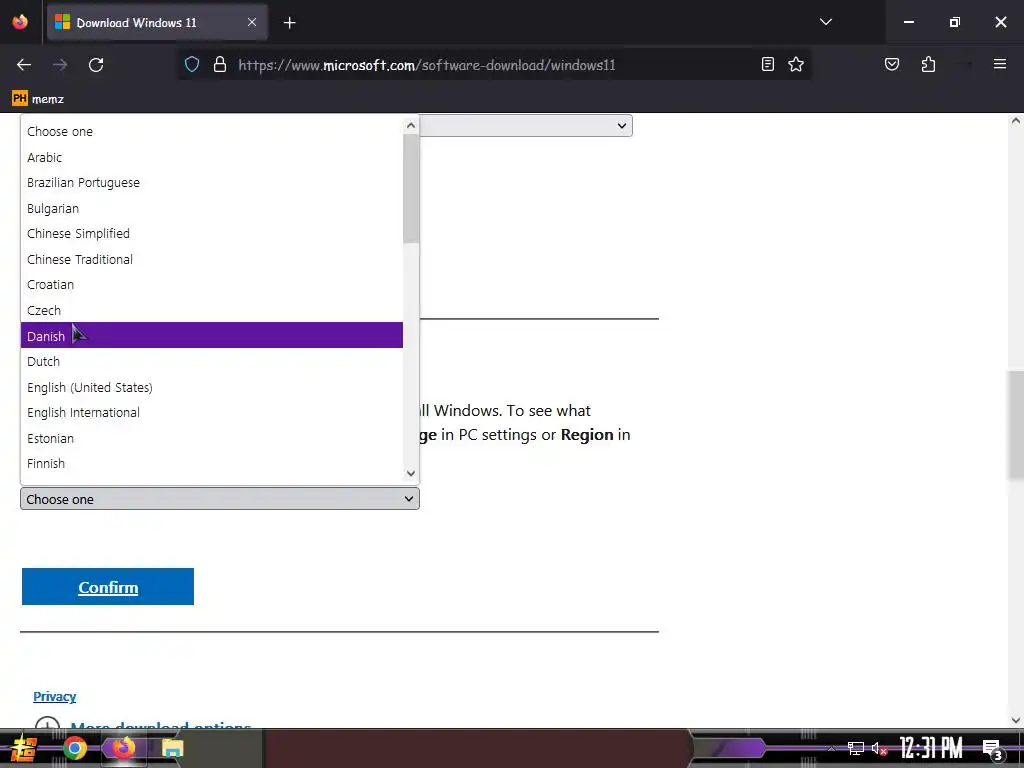Open the notification center icon
Image resolution: width=1024 pixels, height=768 pixels.
pos(993,749)
